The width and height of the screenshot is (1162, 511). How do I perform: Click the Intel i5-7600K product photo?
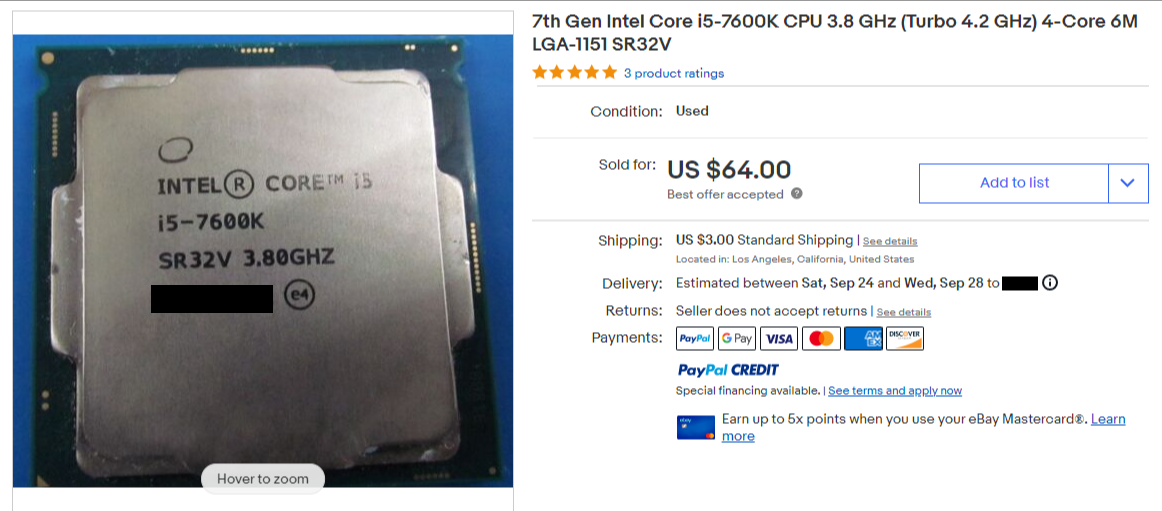(x=263, y=261)
